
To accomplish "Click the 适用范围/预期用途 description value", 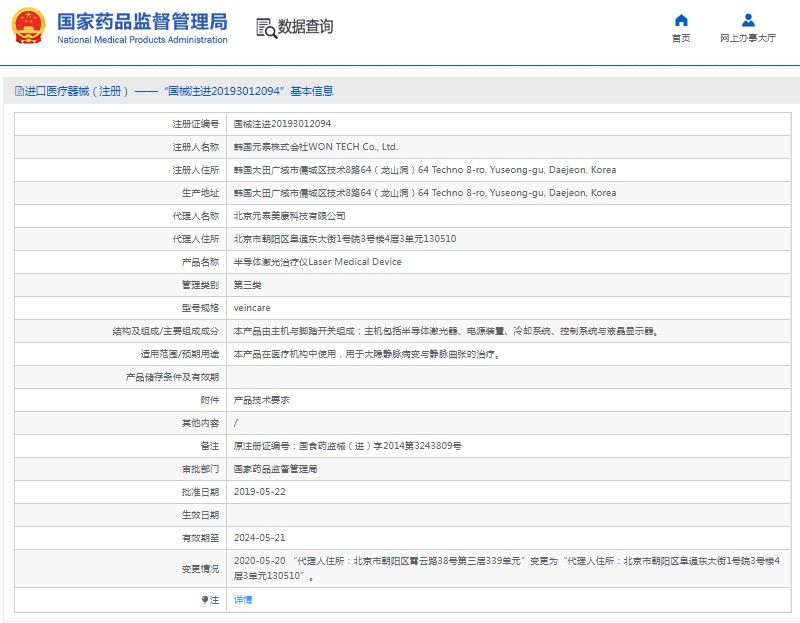I will 367,354.
